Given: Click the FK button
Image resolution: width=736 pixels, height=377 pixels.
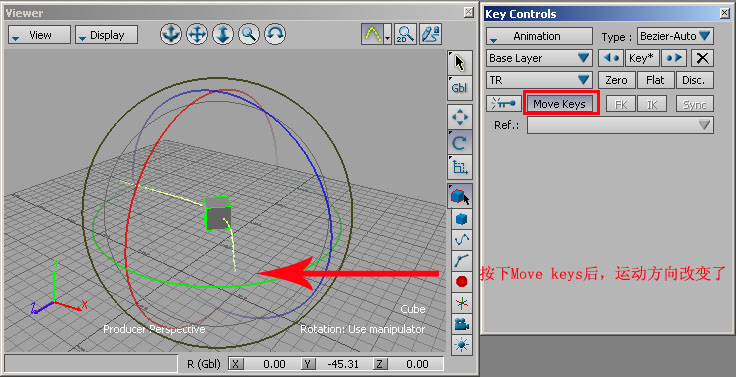Looking at the screenshot, I should [x=621, y=104].
